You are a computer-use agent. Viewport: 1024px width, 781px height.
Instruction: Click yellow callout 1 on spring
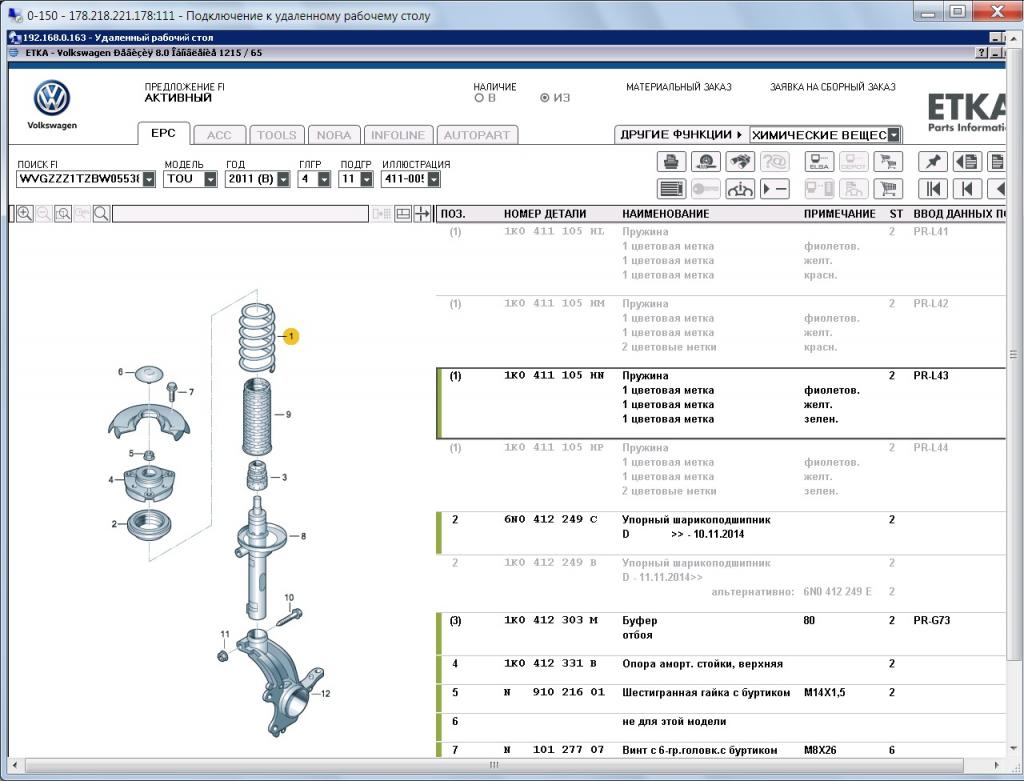click(291, 336)
